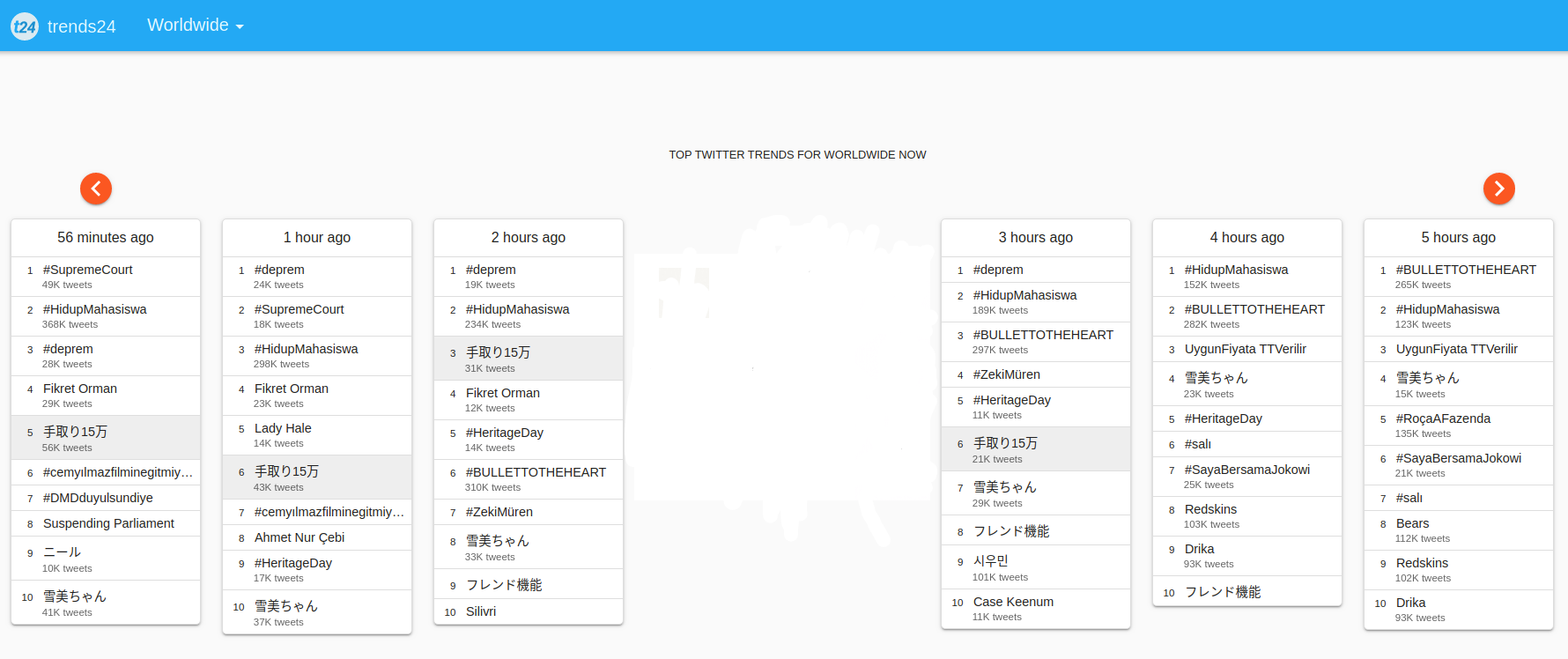Screen dimensions: 1568x659
Task: Open #salı in 4 hours ago list
Action: (1198, 444)
